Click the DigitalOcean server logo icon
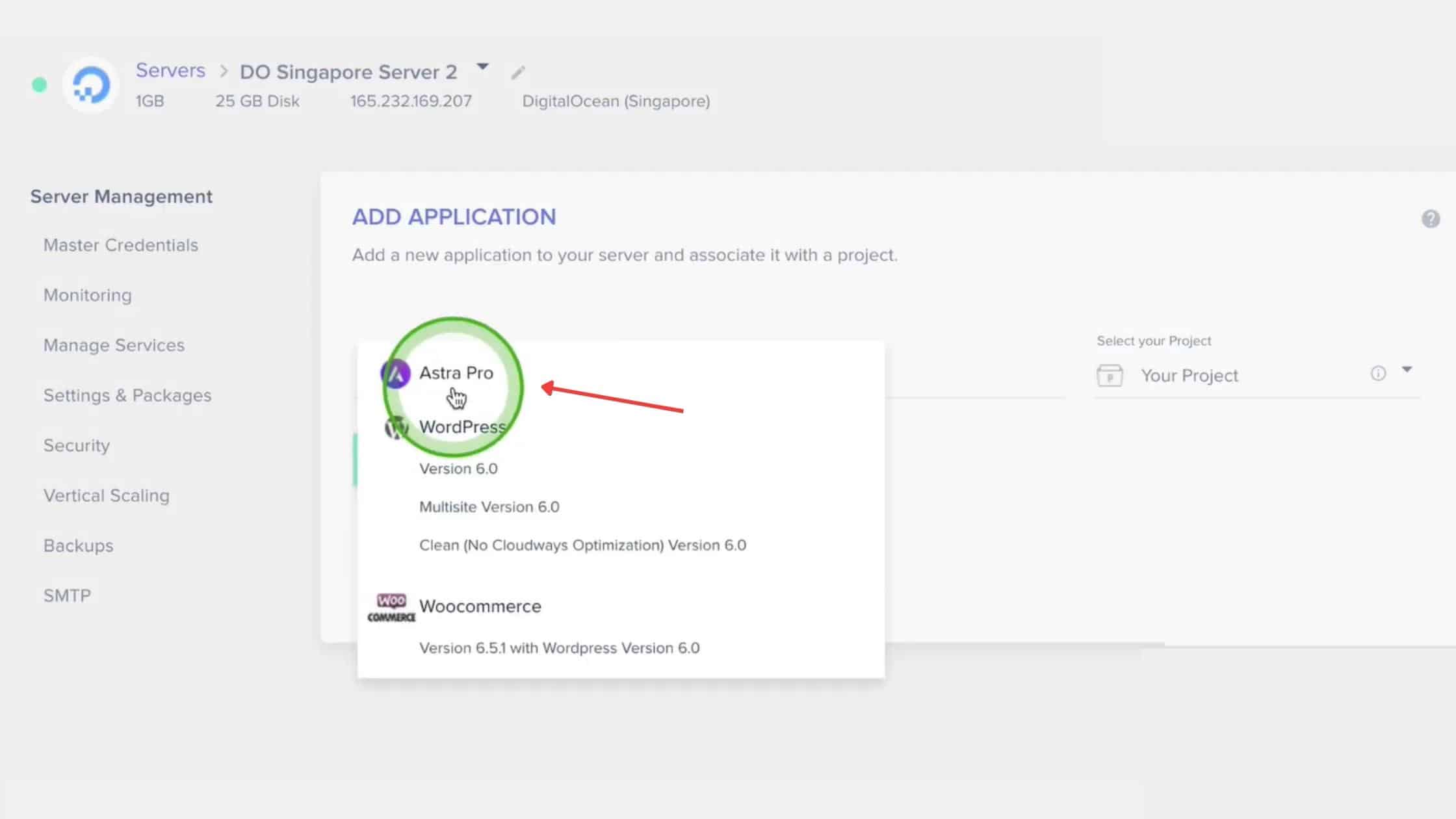Image resolution: width=1456 pixels, height=819 pixels. (91, 85)
